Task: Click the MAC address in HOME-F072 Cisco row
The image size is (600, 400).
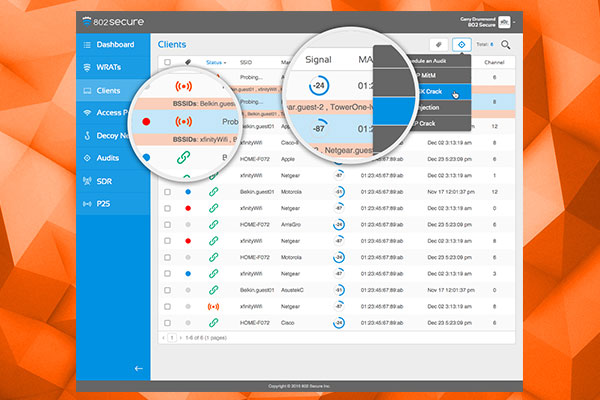Action: [382, 323]
